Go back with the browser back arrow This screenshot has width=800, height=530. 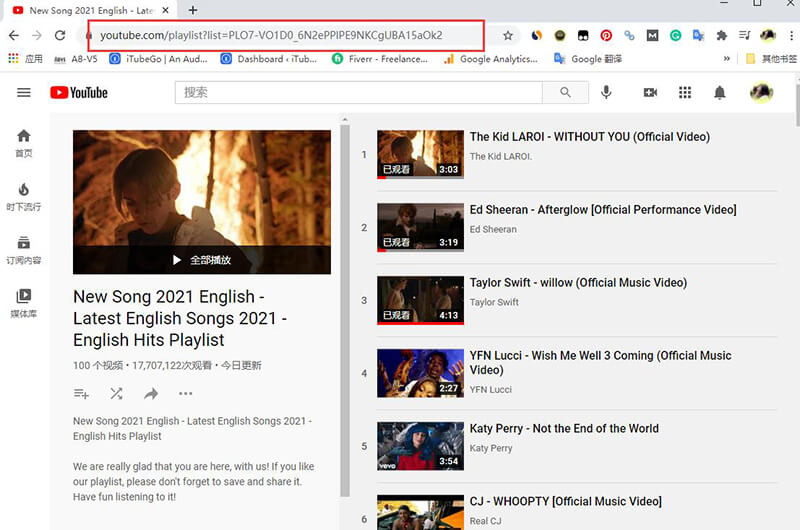pos(14,35)
